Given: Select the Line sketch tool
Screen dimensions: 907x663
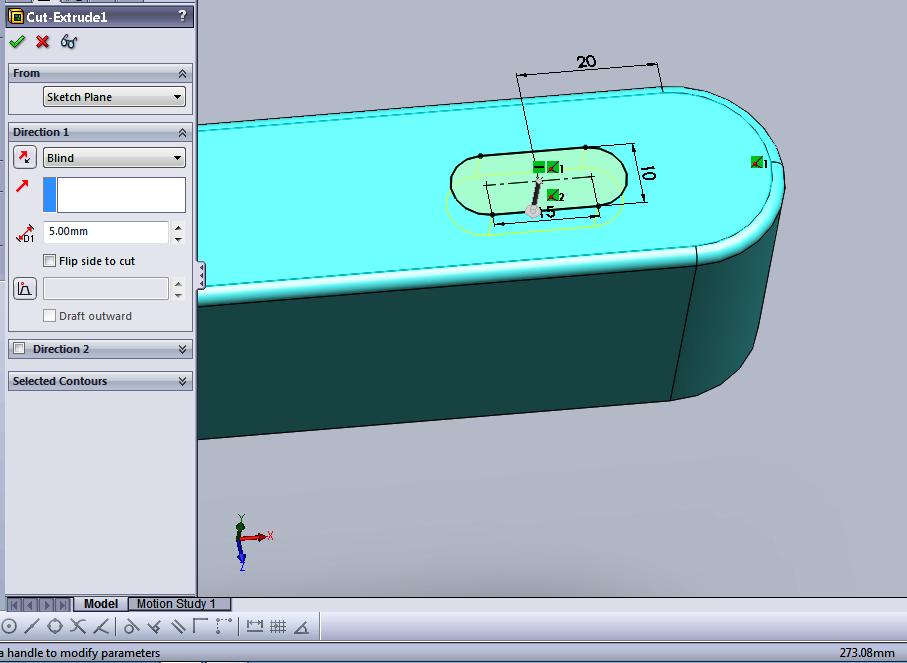Looking at the screenshot, I should point(32,625).
